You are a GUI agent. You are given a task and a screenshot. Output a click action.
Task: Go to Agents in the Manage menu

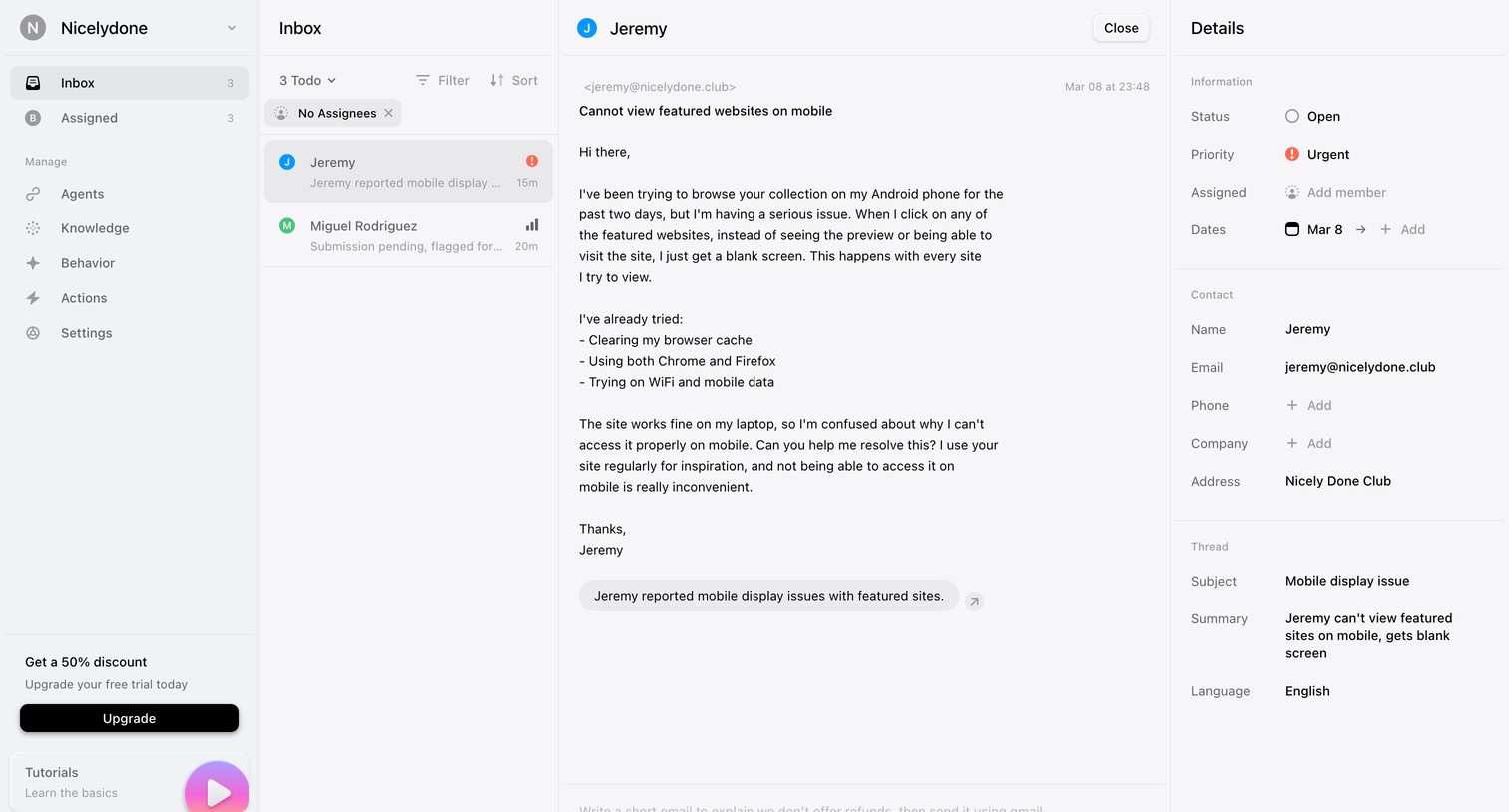tap(129, 194)
